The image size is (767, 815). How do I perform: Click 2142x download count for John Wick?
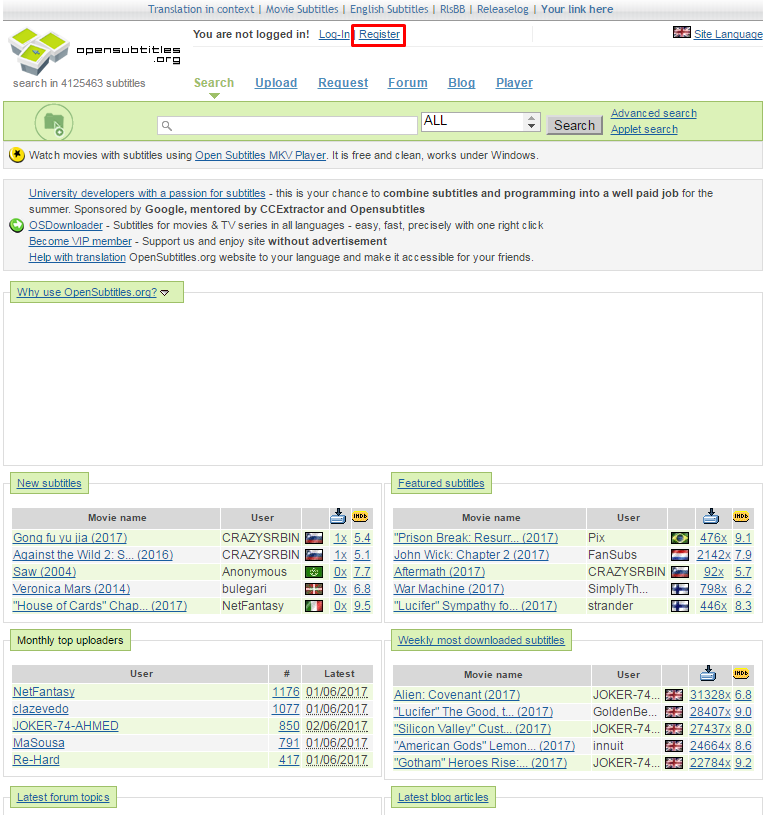[714, 555]
